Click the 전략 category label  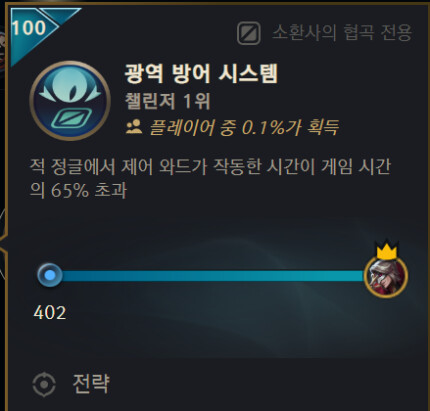click(91, 384)
